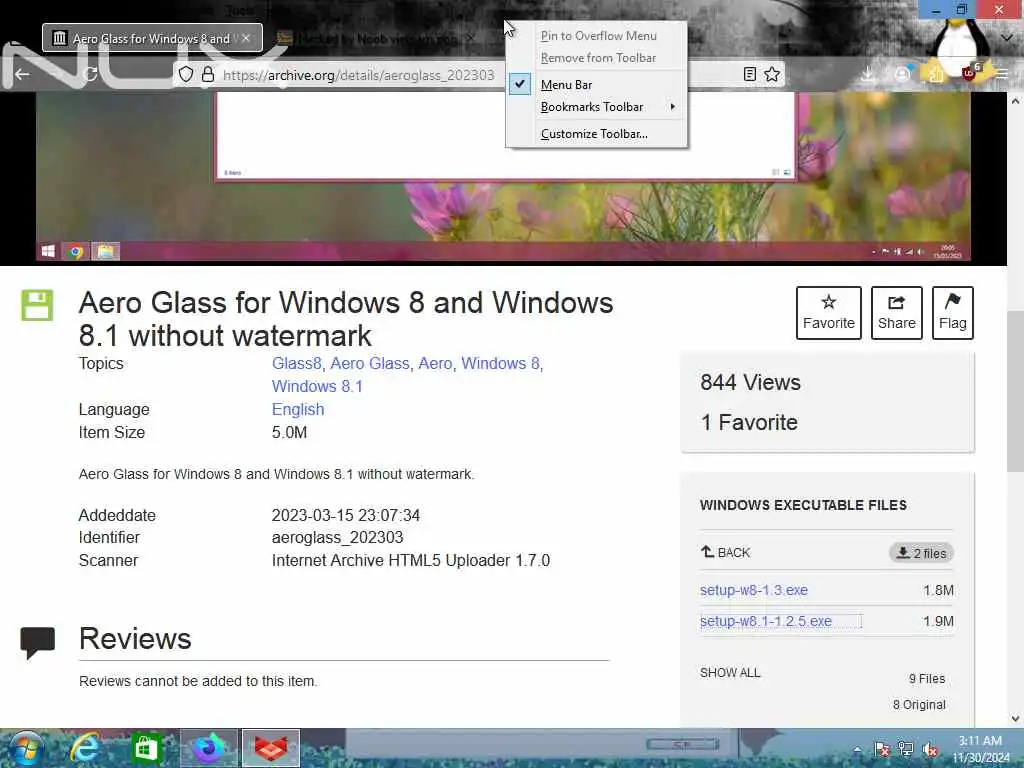Toggle reader view icon in address bar

(750, 74)
